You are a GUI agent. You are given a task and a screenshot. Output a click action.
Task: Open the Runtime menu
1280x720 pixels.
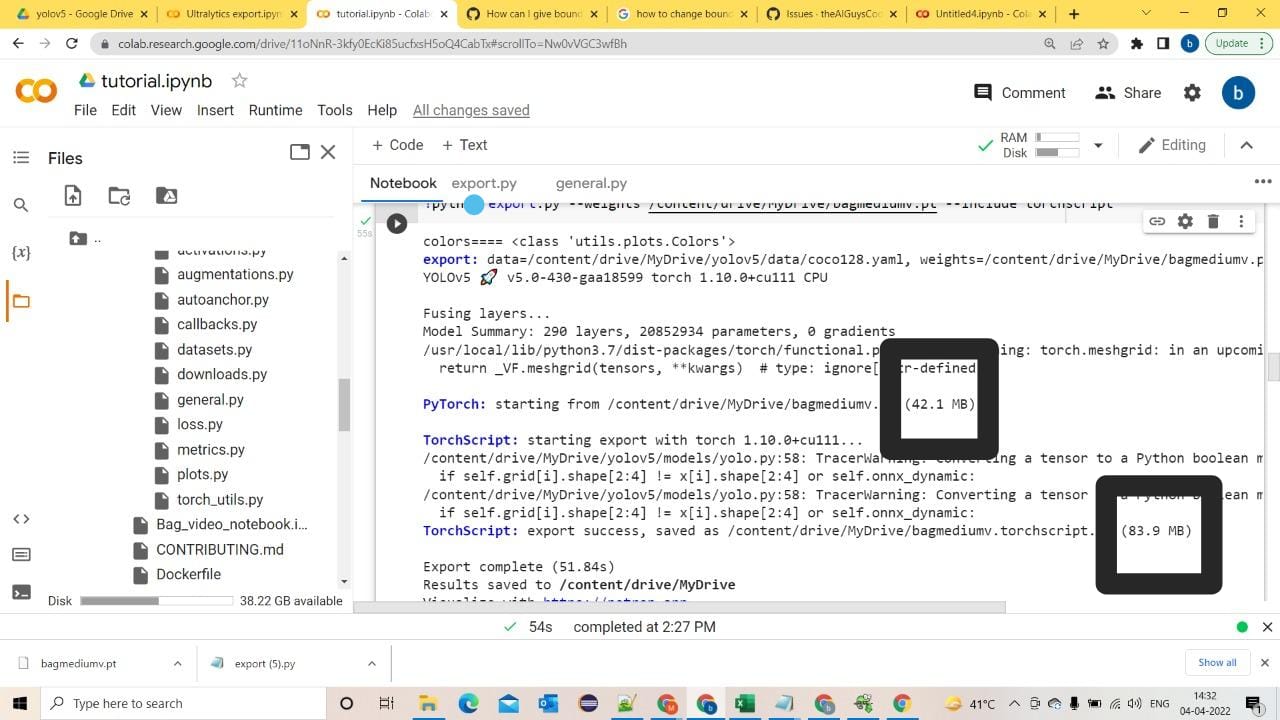pos(275,110)
